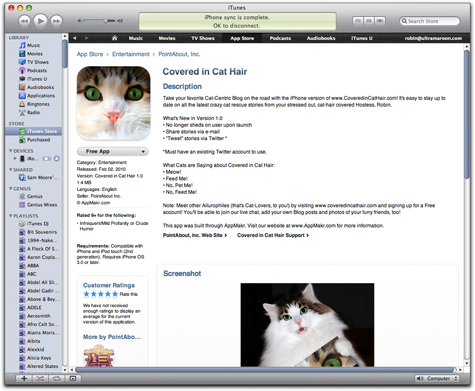Collapse the Genius section triangle
This screenshot has height=391, width=475.
[x=11, y=188]
